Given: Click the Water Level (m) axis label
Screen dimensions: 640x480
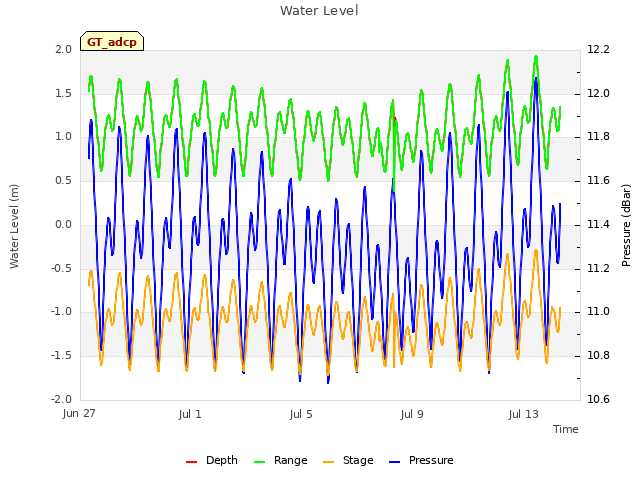Looking at the screenshot, I should coord(14,226).
